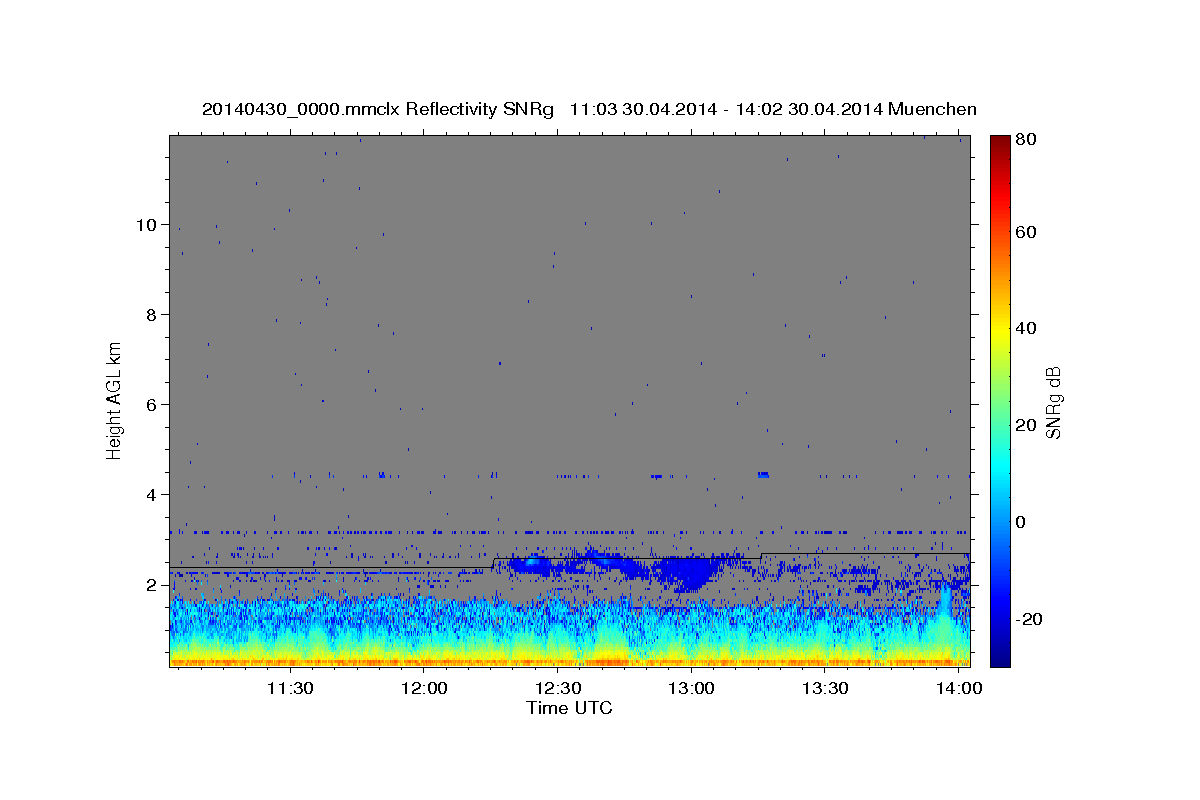Click the height tick label 4
This screenshot has height=800, width=1200.
[x=150, y=495]
